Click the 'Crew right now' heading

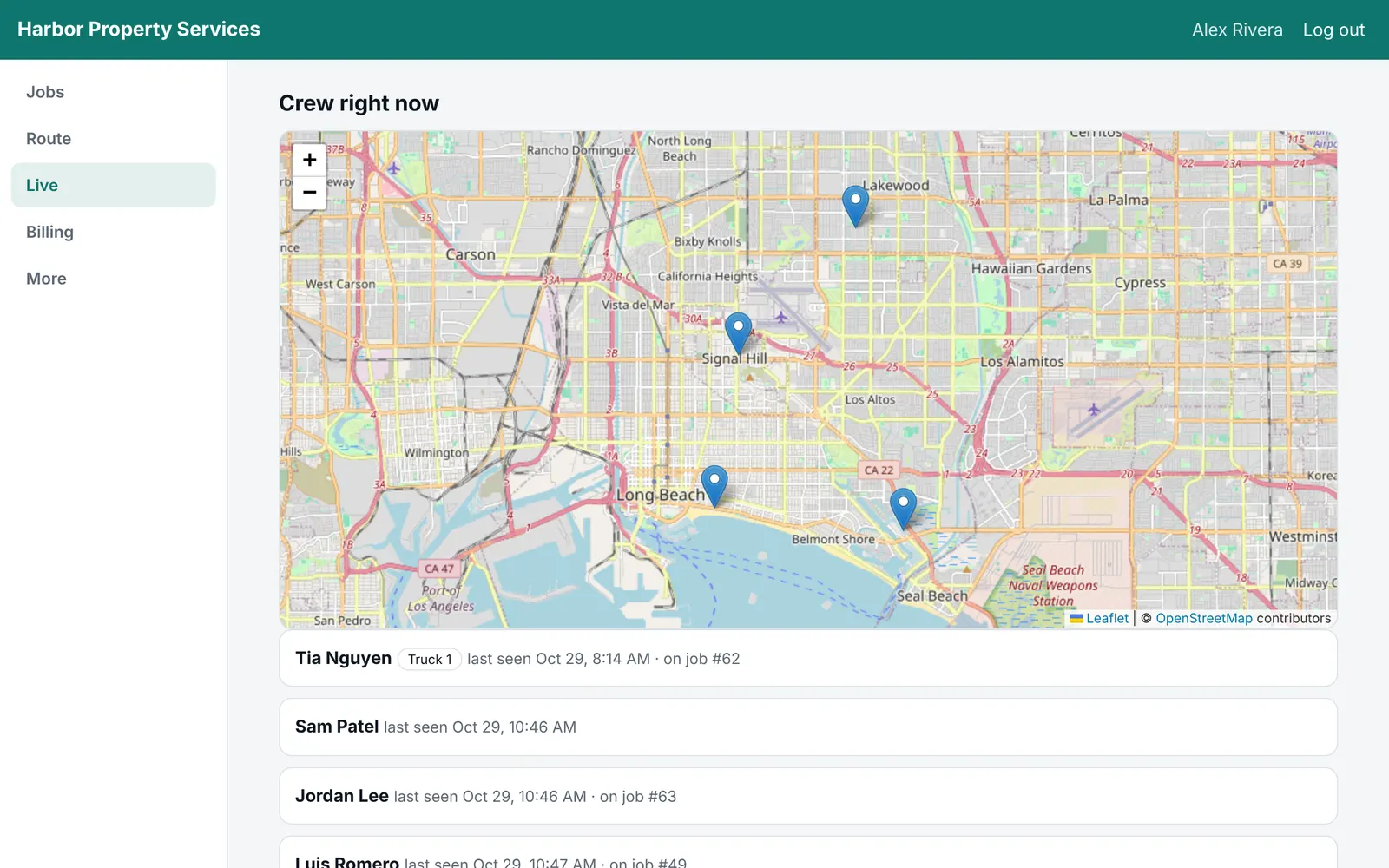[359, 103]
